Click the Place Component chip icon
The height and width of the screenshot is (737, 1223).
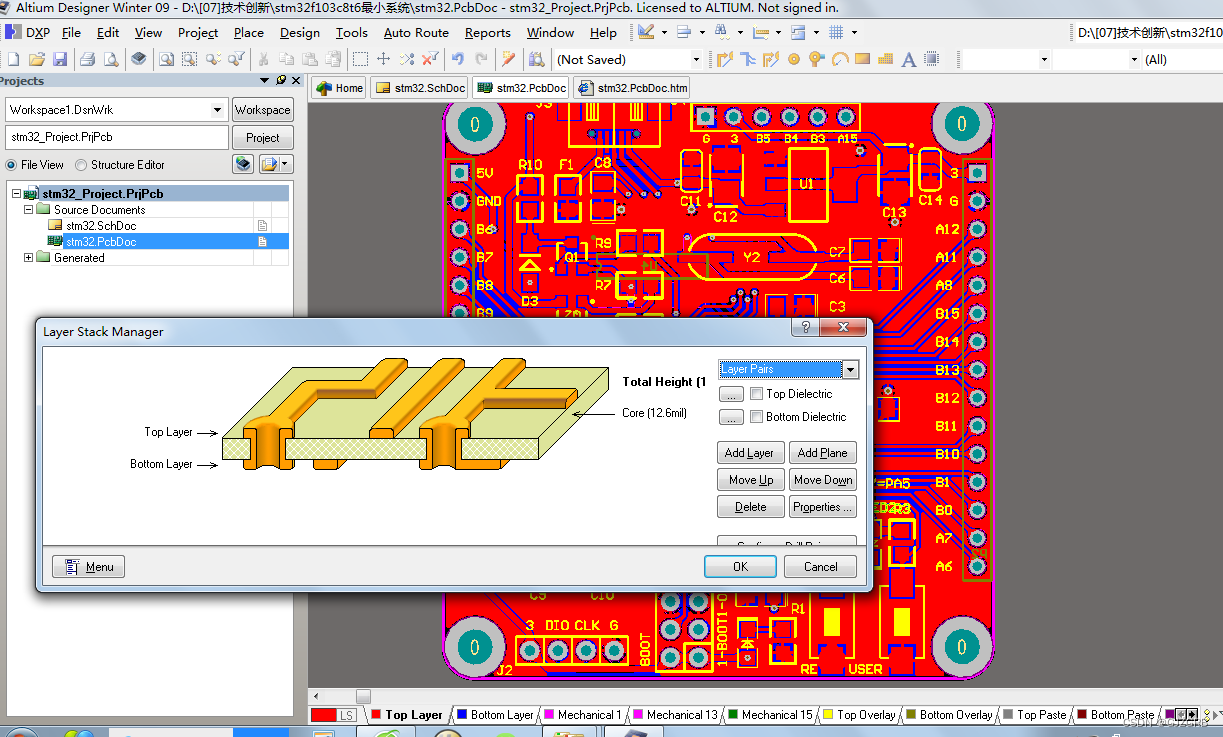tap(932, 59)
